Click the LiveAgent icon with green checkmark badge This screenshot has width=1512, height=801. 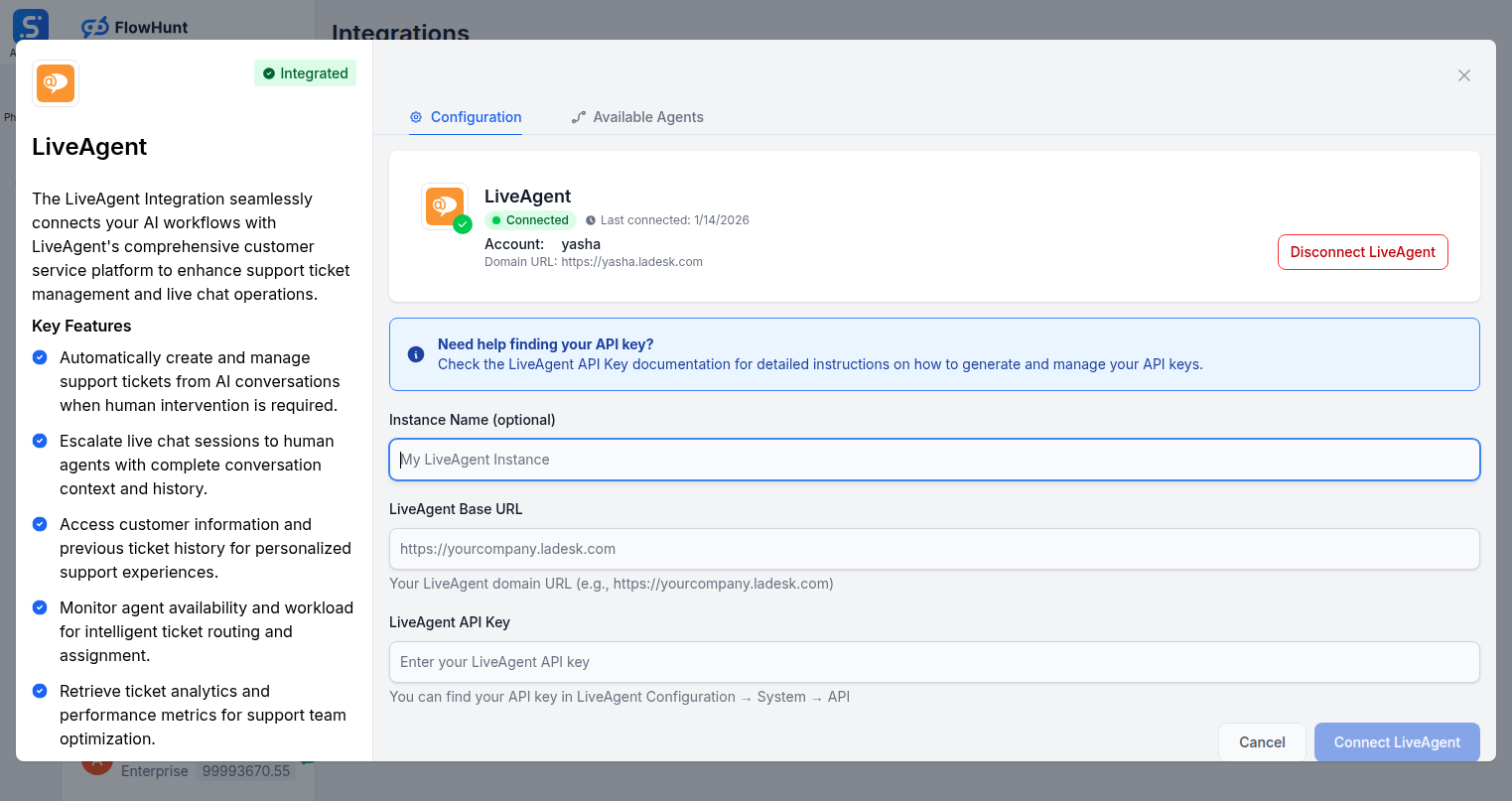(x=444, y=205)
